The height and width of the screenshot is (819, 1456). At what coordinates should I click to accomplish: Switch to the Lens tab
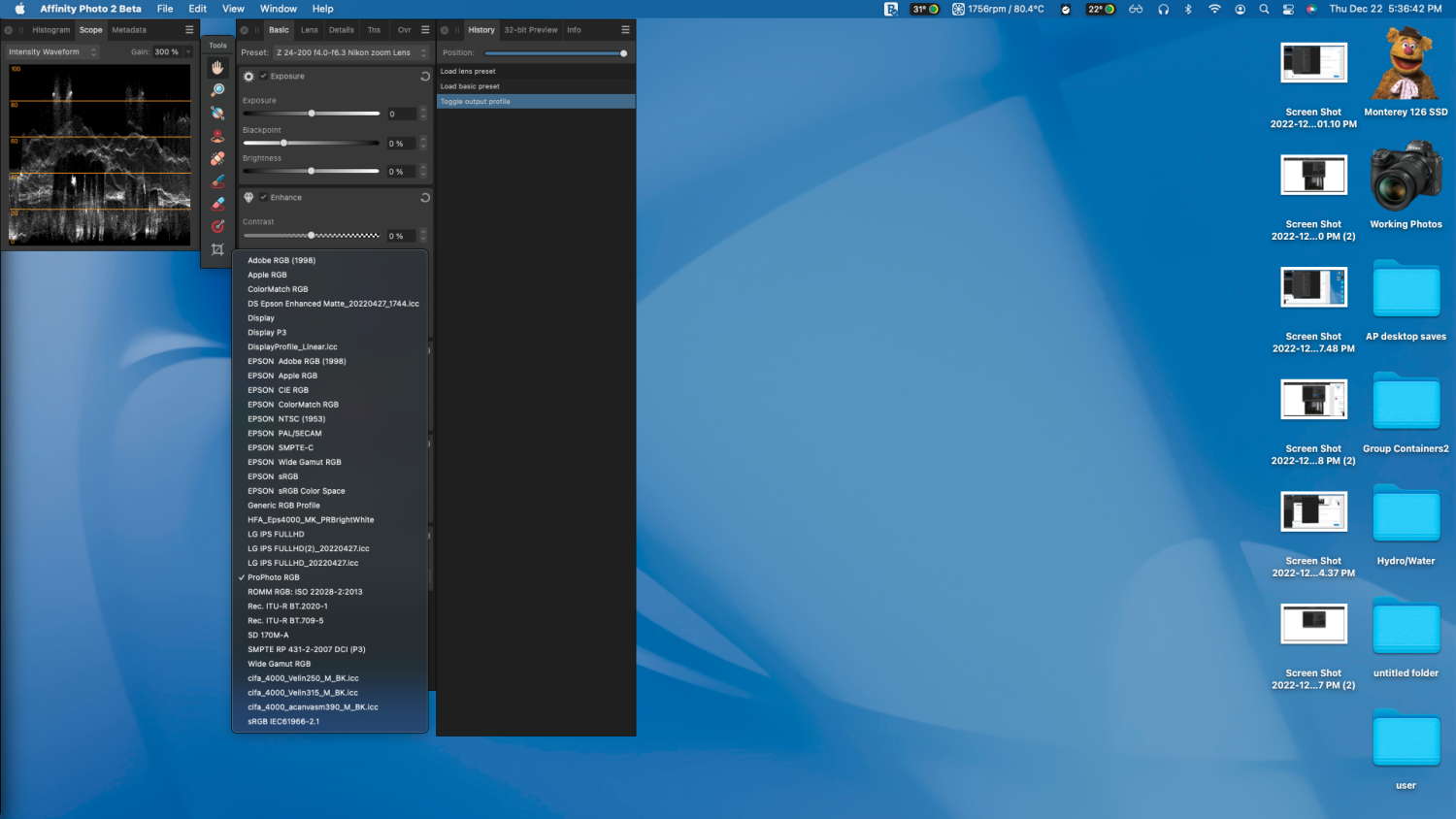(x=310, y=30)
